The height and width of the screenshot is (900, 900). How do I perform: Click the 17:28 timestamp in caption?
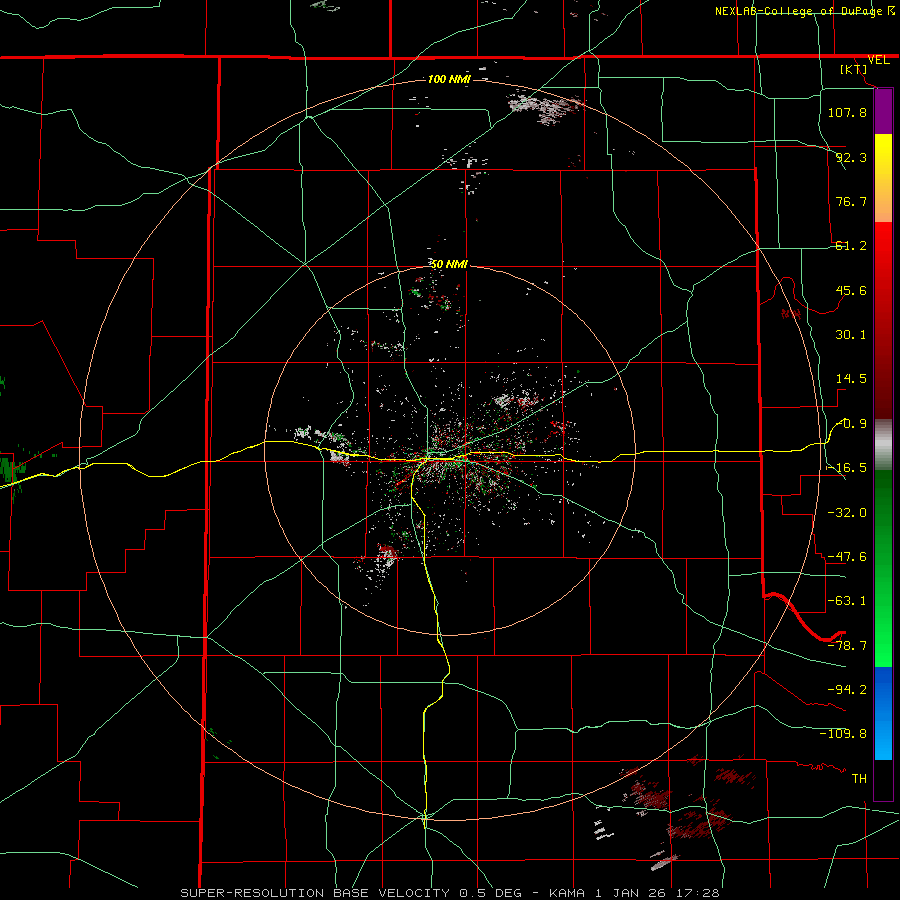tap(697, 893)
